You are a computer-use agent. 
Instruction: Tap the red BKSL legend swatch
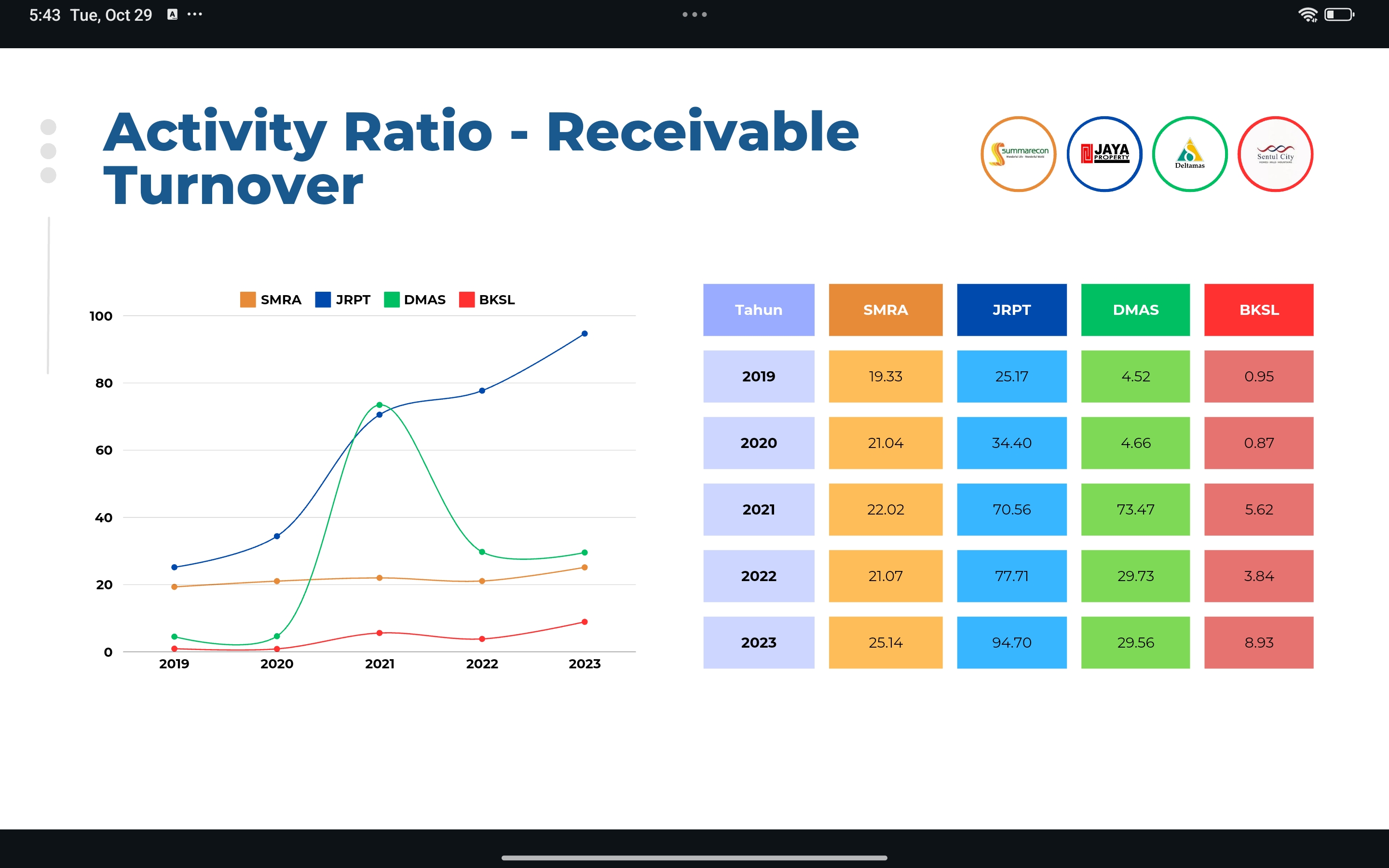[x=467, y=299]
